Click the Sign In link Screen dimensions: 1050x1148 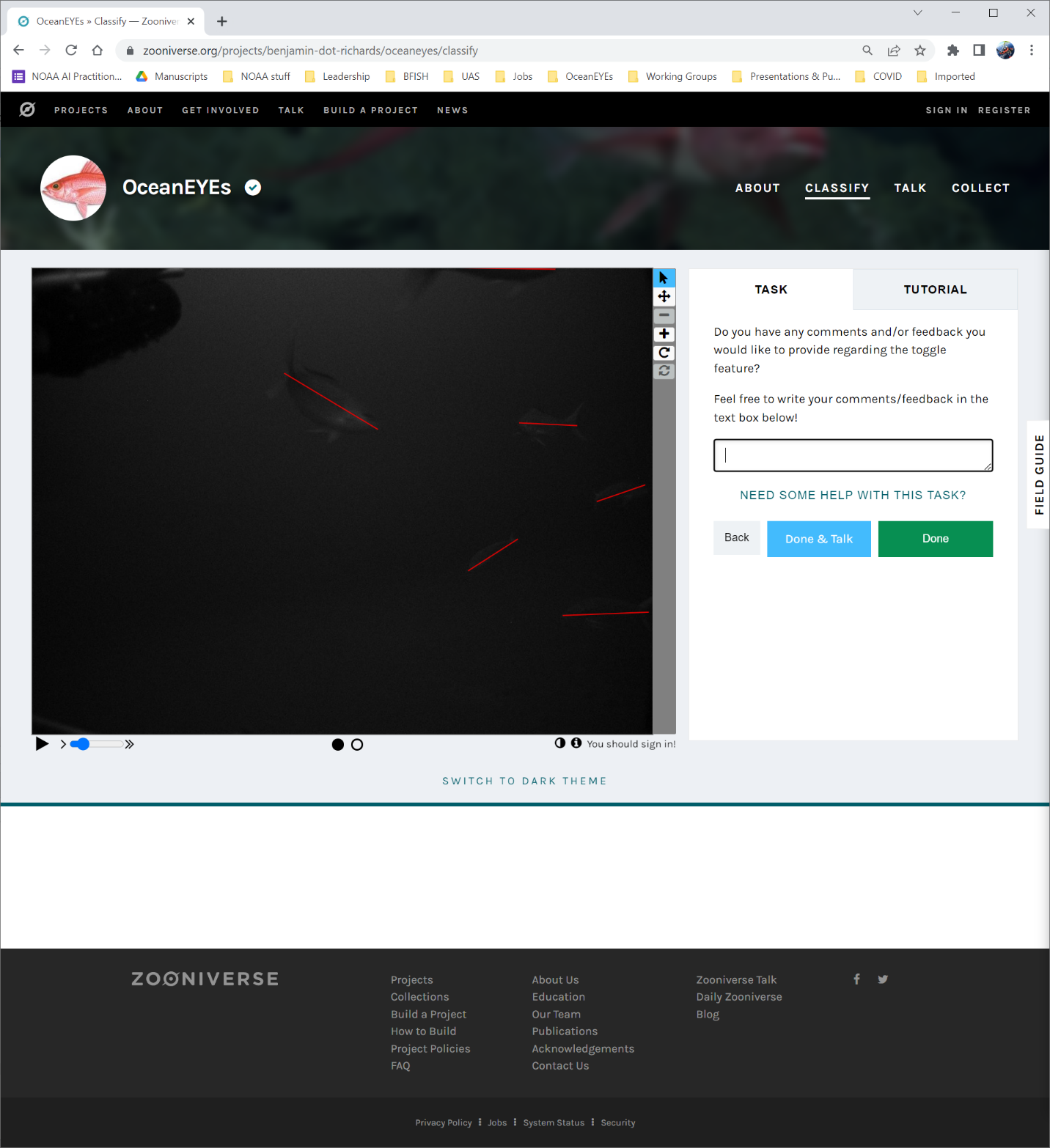[x=947, y=110]
